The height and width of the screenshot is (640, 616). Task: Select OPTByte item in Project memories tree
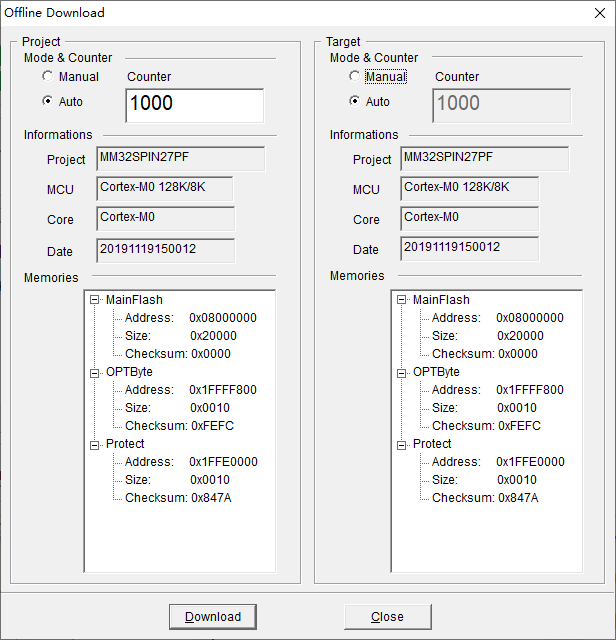coord(129,372)
